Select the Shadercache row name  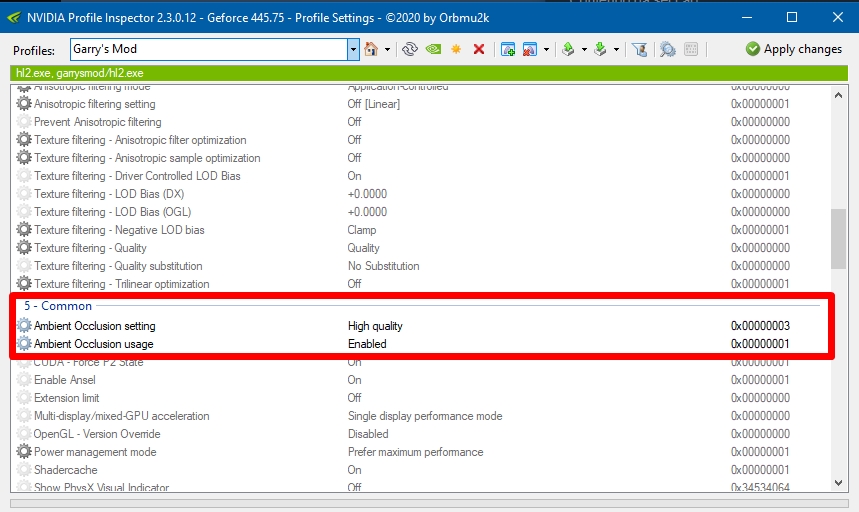pos(66,470)
